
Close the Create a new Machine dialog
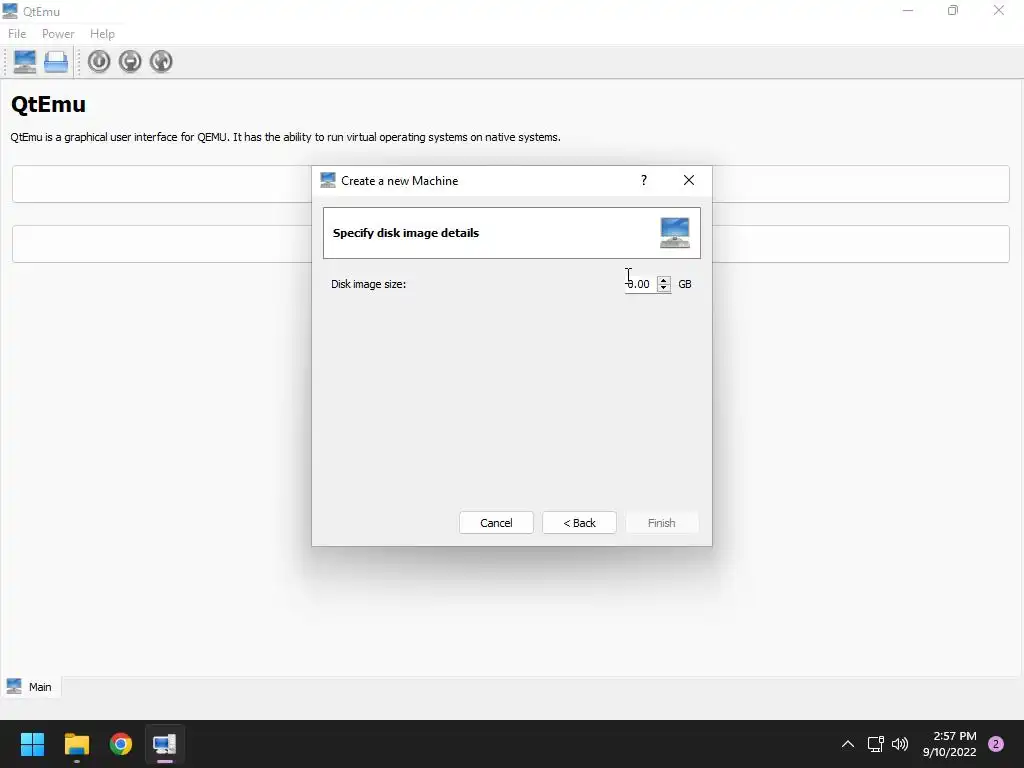click(x=689, y=180)
